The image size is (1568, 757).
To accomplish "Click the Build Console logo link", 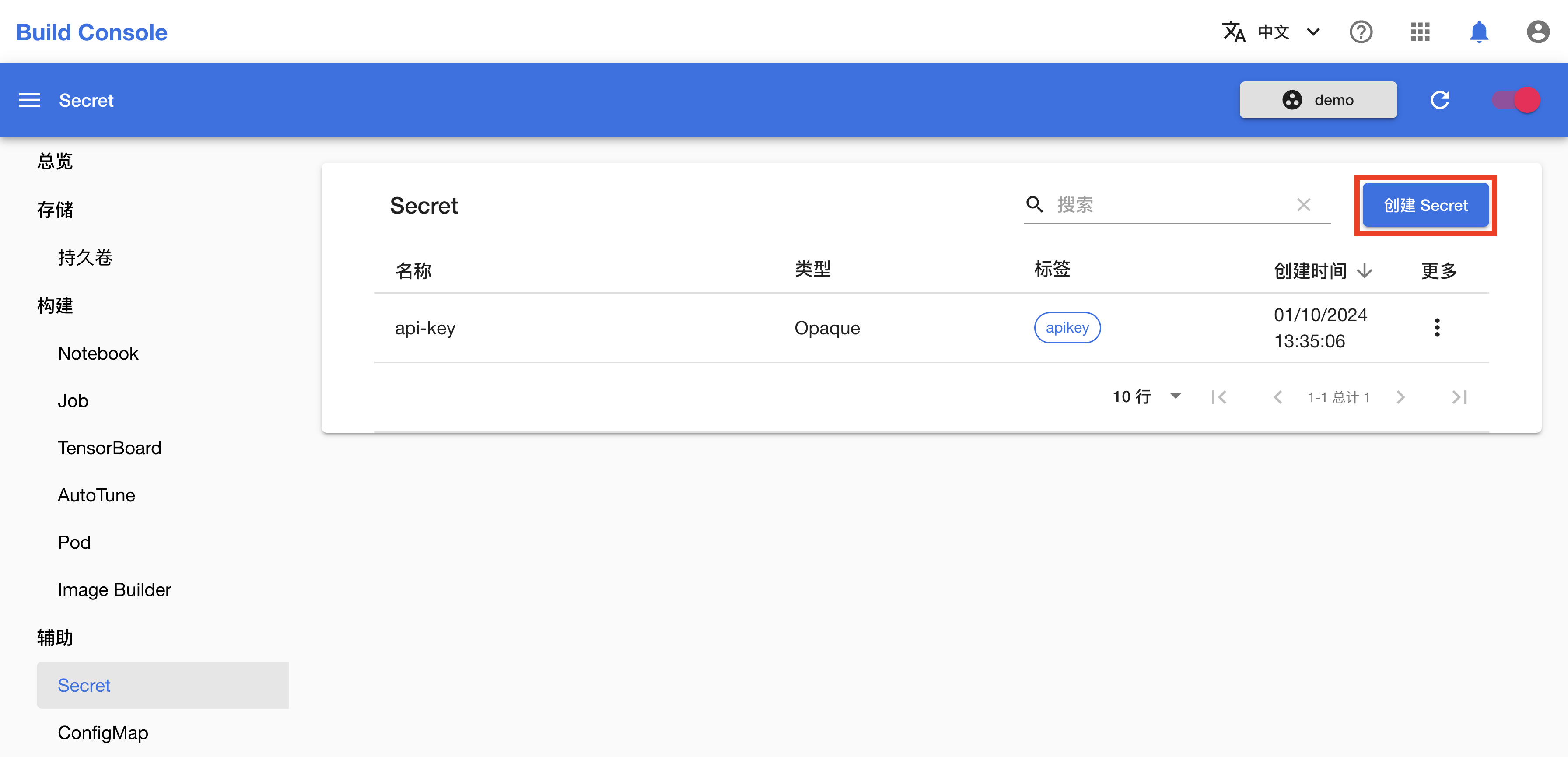I will 92,32.
